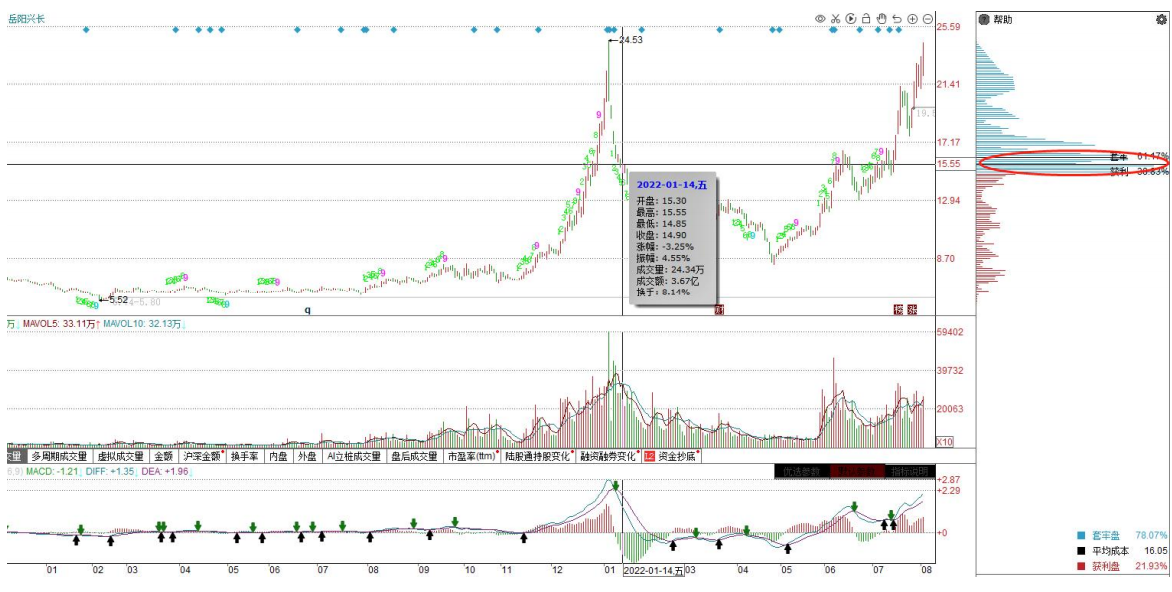1172x592 pixels.
Task: Zoom in with the plus icon
Action: point(913,19)
